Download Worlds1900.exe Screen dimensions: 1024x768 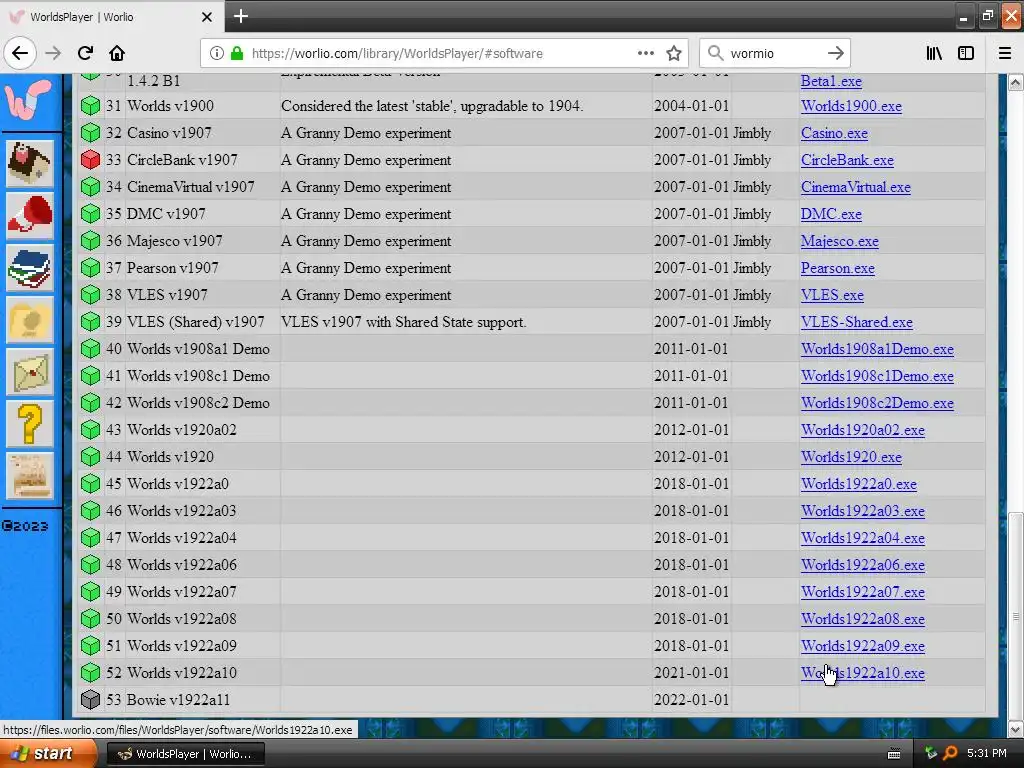coord(851,106)
